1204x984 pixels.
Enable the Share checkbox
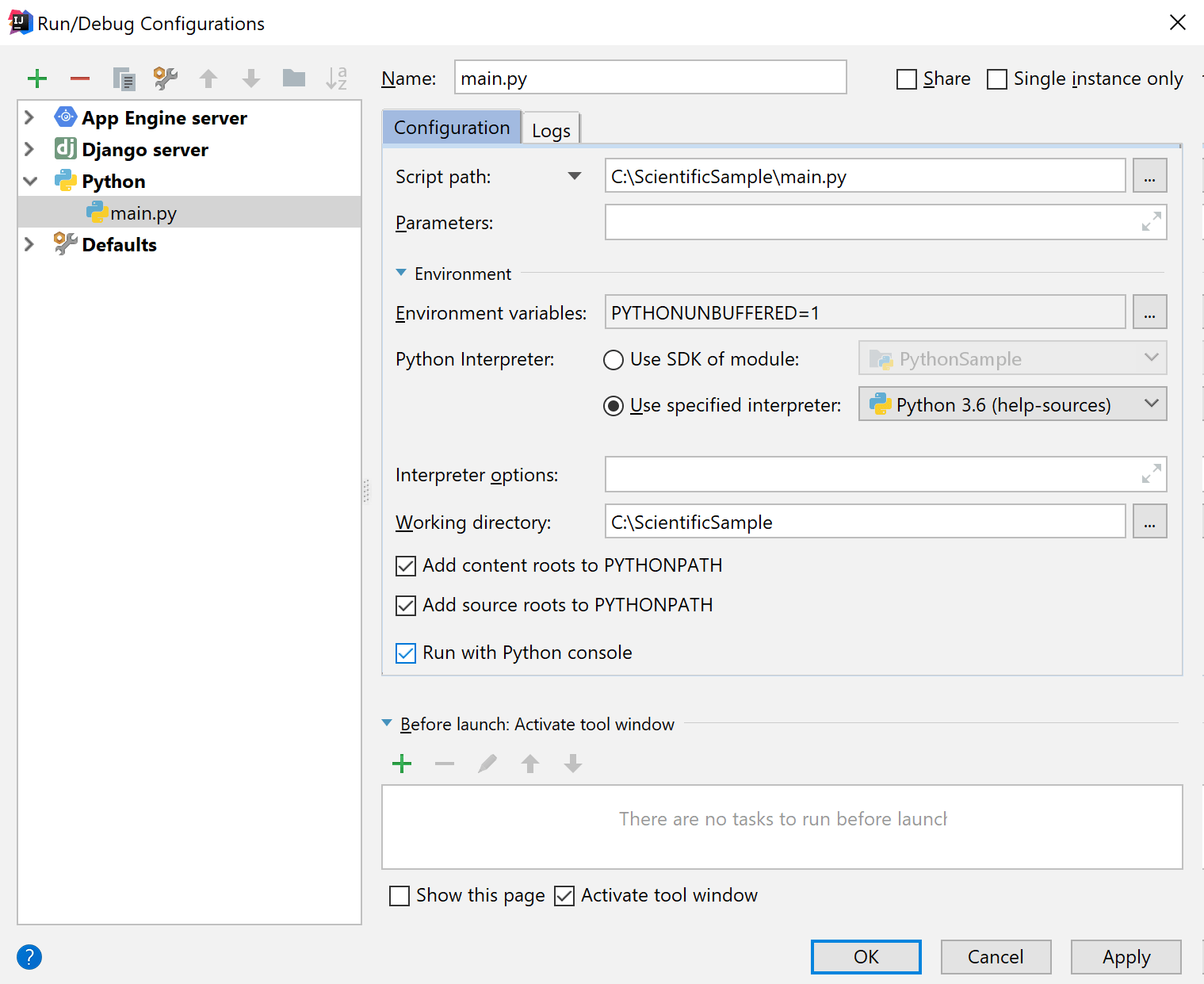pos(907,79)
